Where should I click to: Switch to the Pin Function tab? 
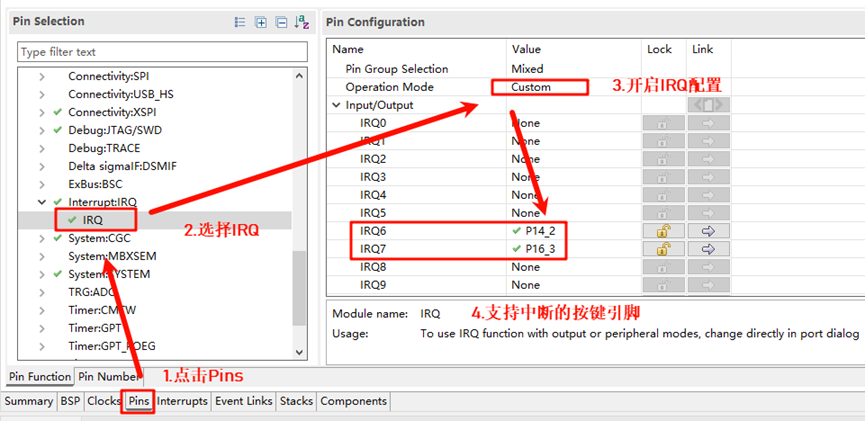(40, 377)
